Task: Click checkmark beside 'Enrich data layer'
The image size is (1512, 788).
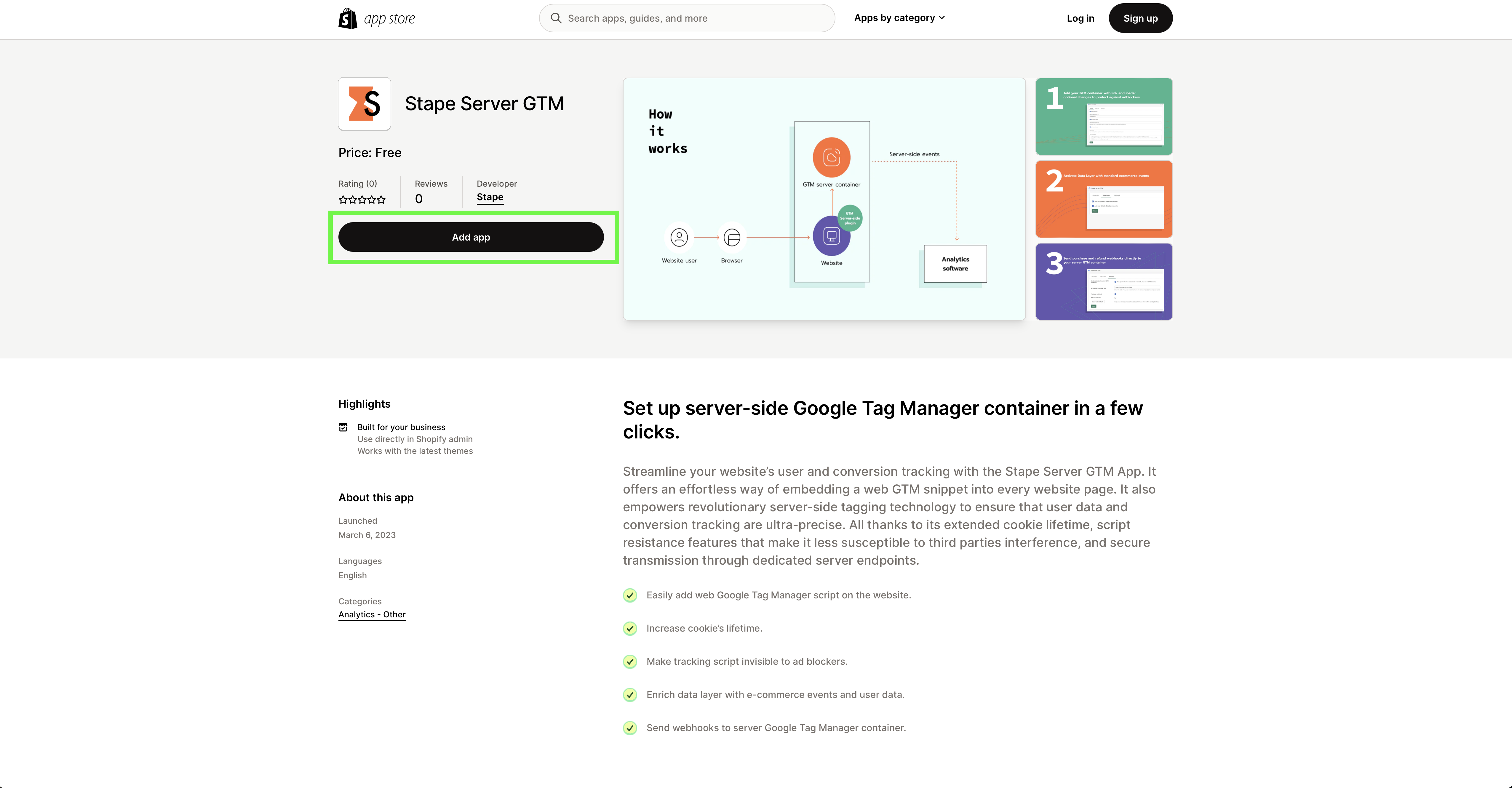Action: point(630,695)
